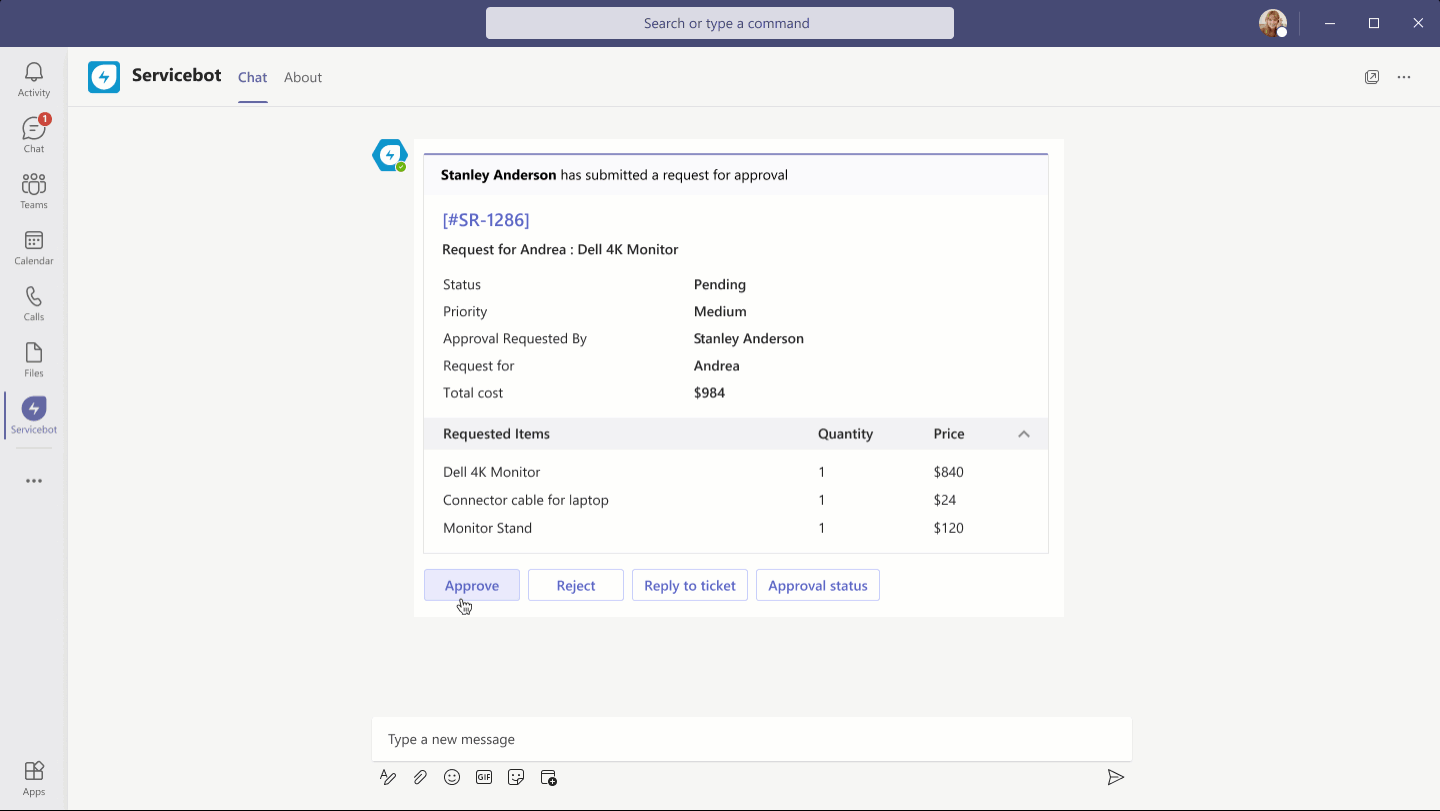Click the $120 price
This screenshot has height=811, width=1440.
pos(949,528)
